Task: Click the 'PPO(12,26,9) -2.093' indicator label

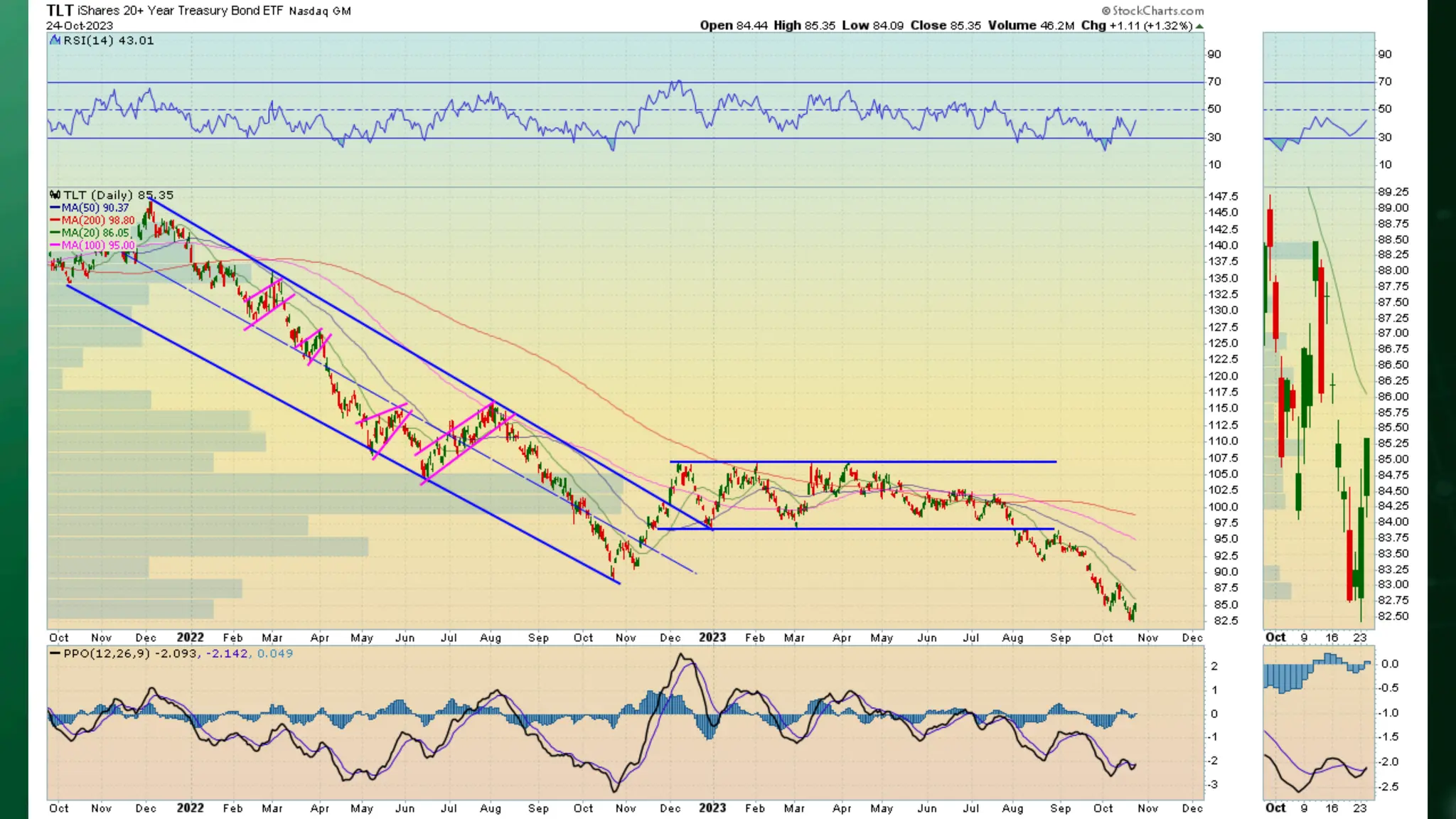Action: [131, 653]
